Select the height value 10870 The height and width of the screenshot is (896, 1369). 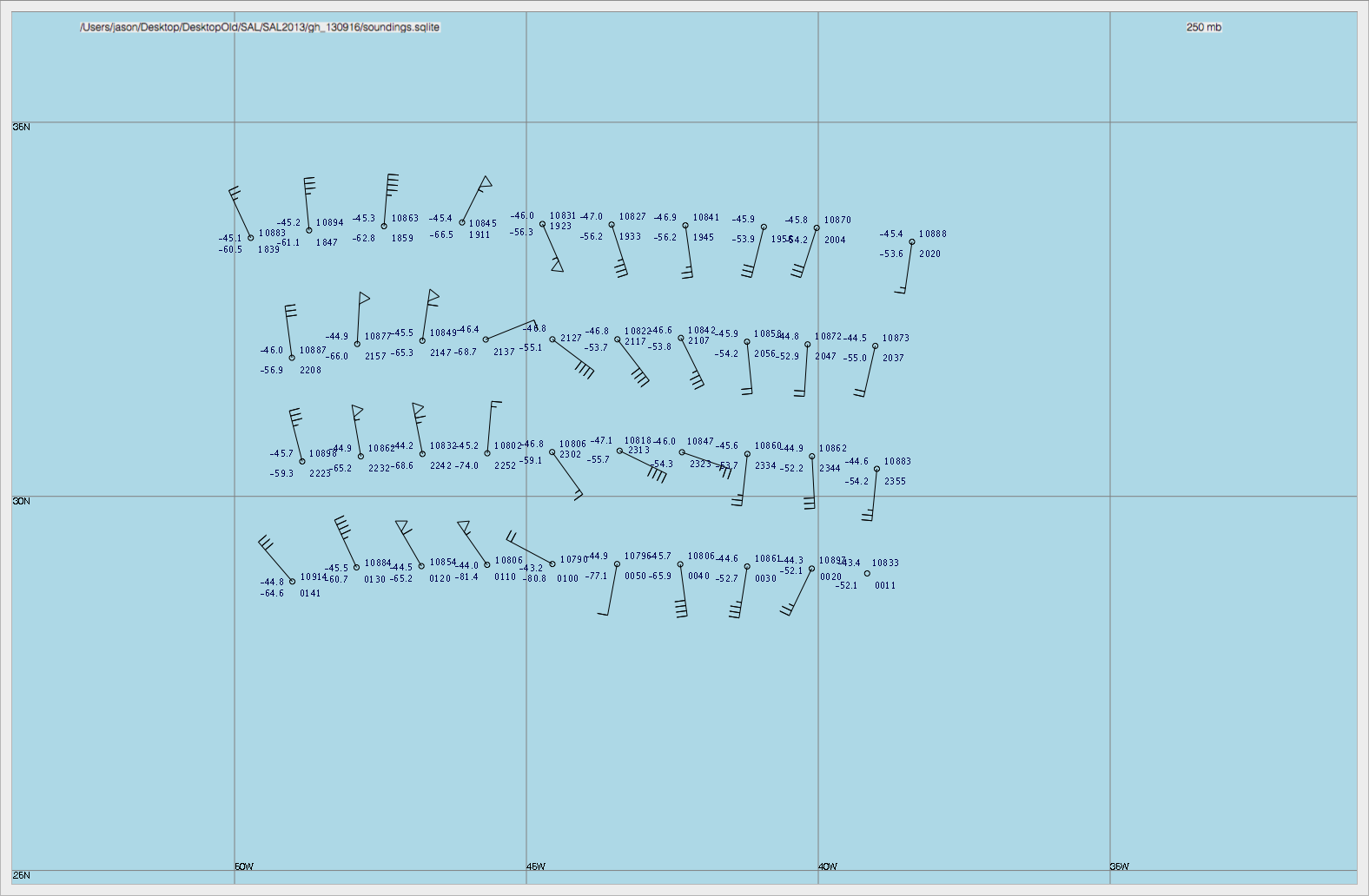[x=837, y=221]
